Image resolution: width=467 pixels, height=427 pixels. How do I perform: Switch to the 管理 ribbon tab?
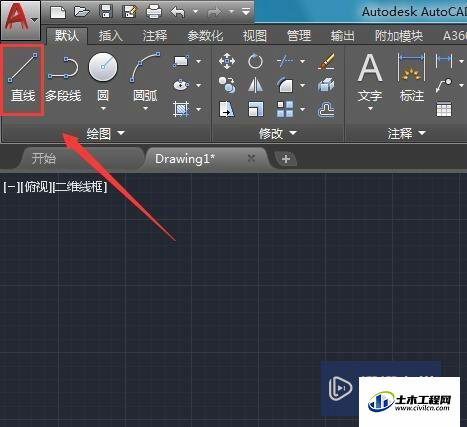[x=299, y=36]
